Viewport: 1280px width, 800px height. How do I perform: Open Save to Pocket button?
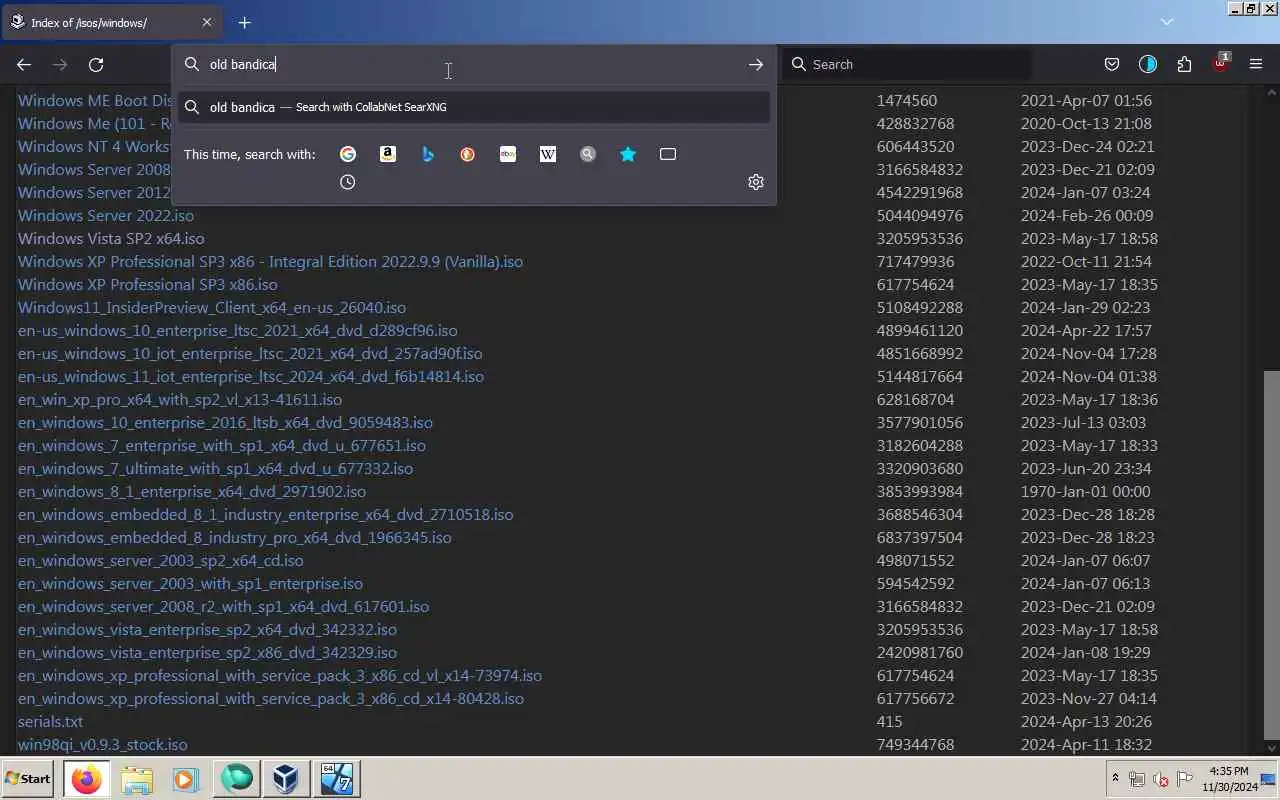pos(1112,64)
